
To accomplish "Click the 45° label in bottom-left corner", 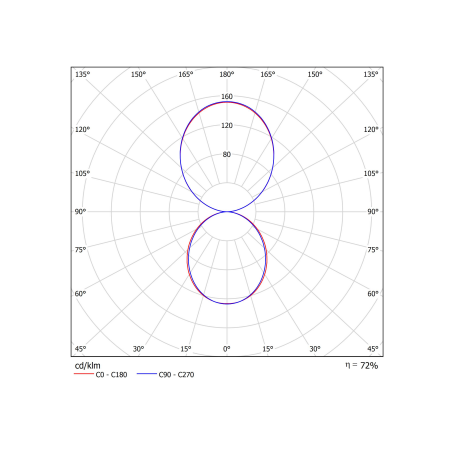I will 80,349.
